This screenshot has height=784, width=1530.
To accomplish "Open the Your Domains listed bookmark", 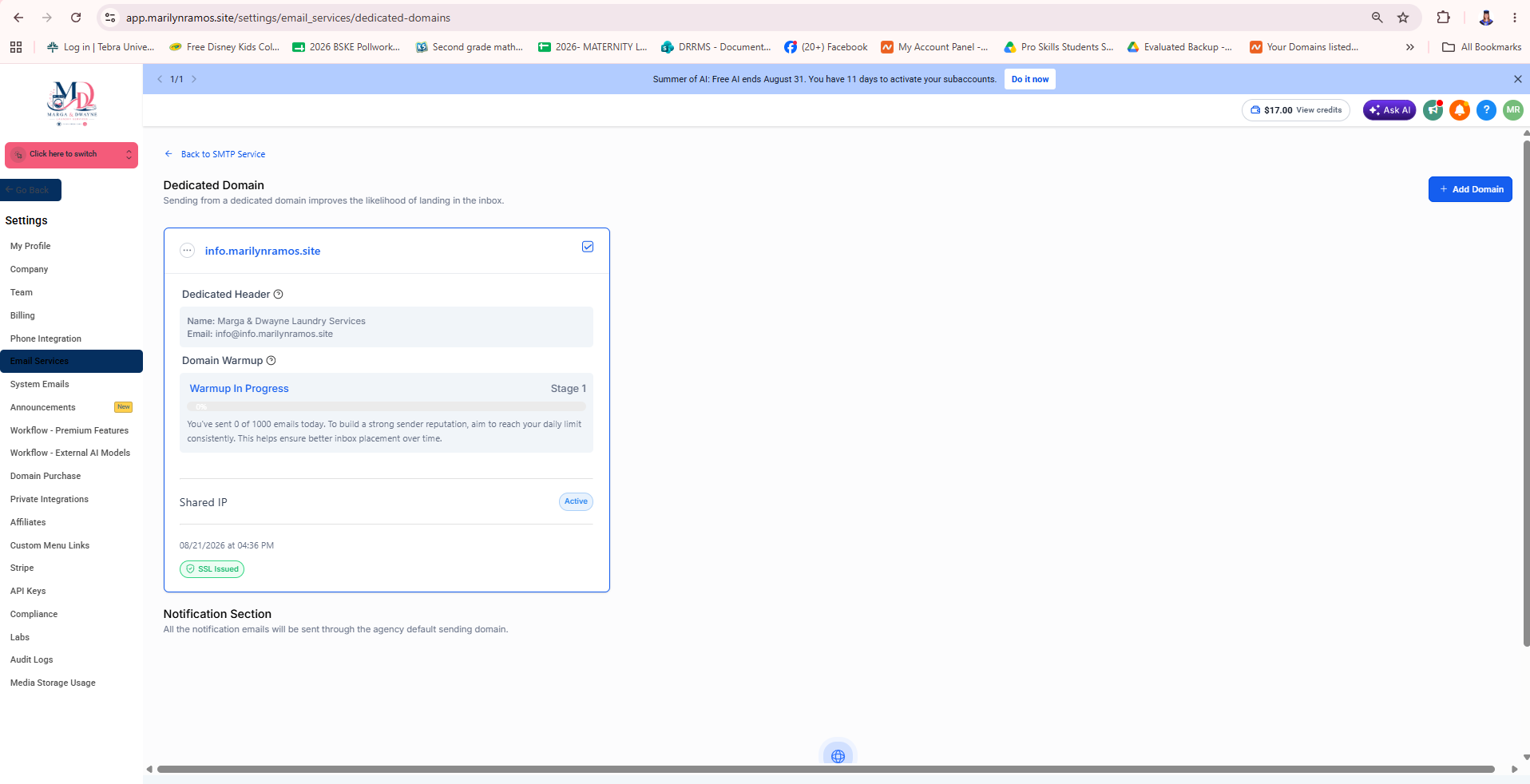I will coord(1304,47).
